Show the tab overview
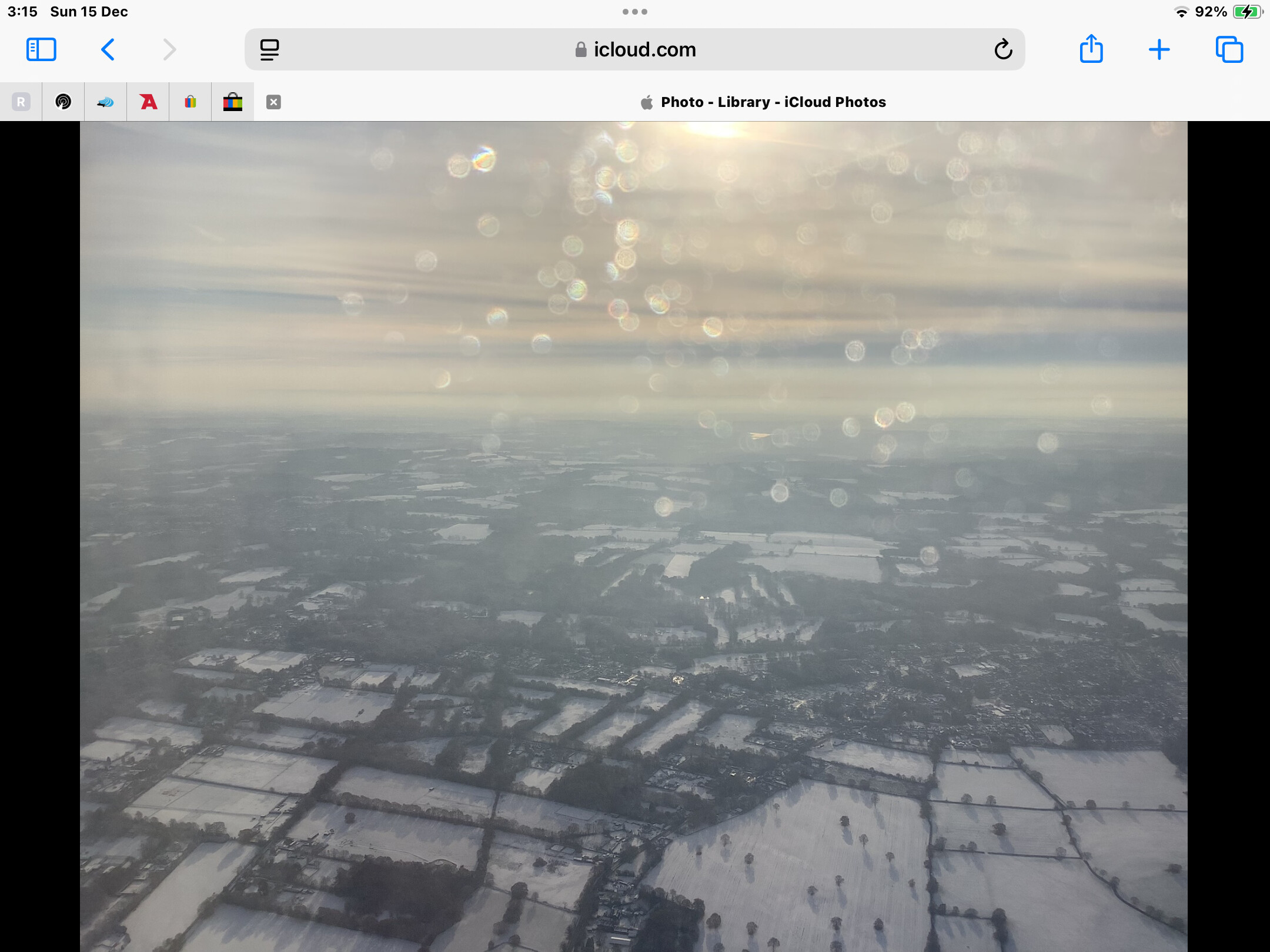The height and width of the screenshot is (952, 1270). pyautogui.click(x=1229, y=49)
